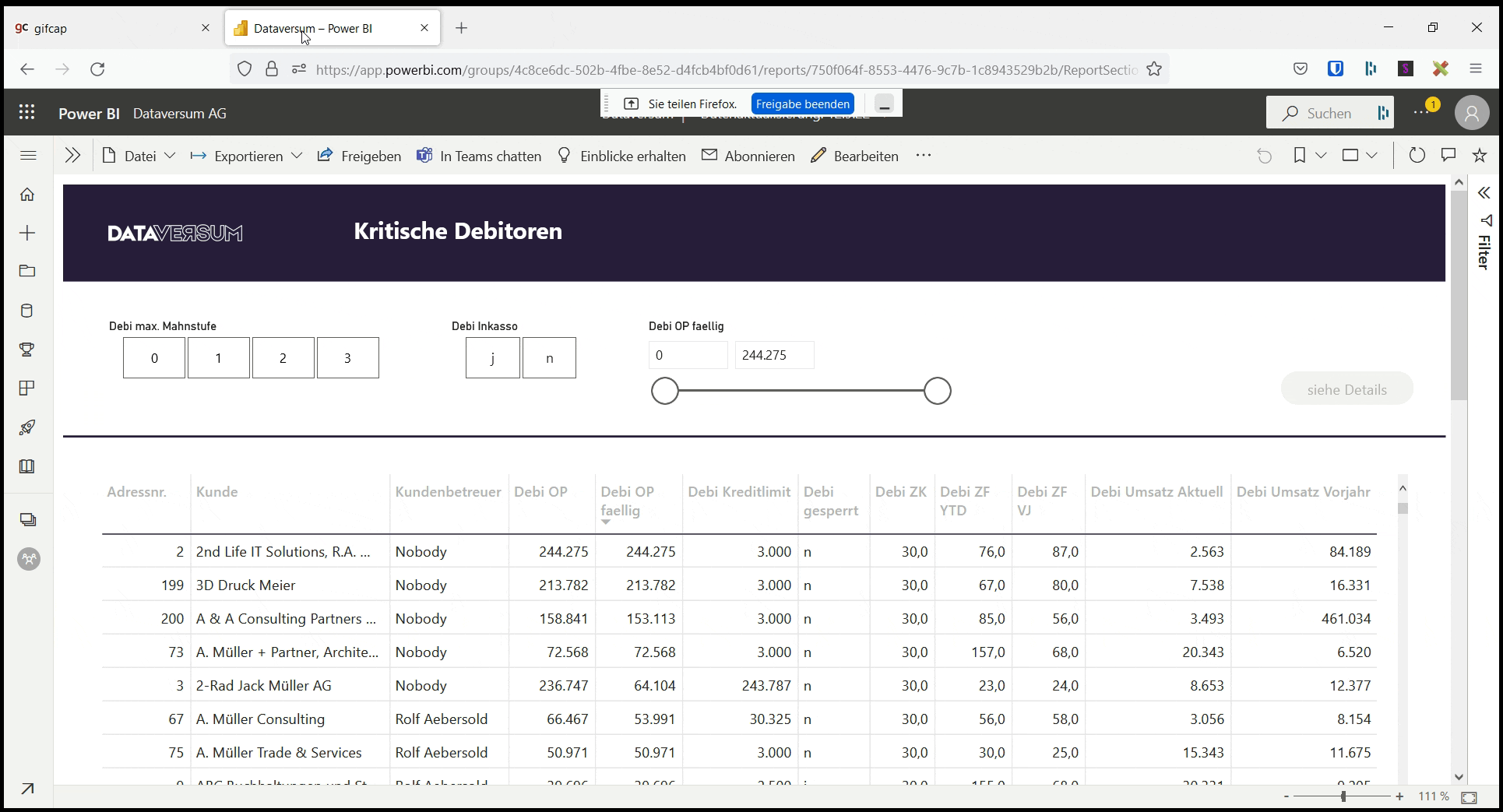Open the Comments speech bubble icon
This screenshot has height=812, width=1503.
[x=1448, y=156]
